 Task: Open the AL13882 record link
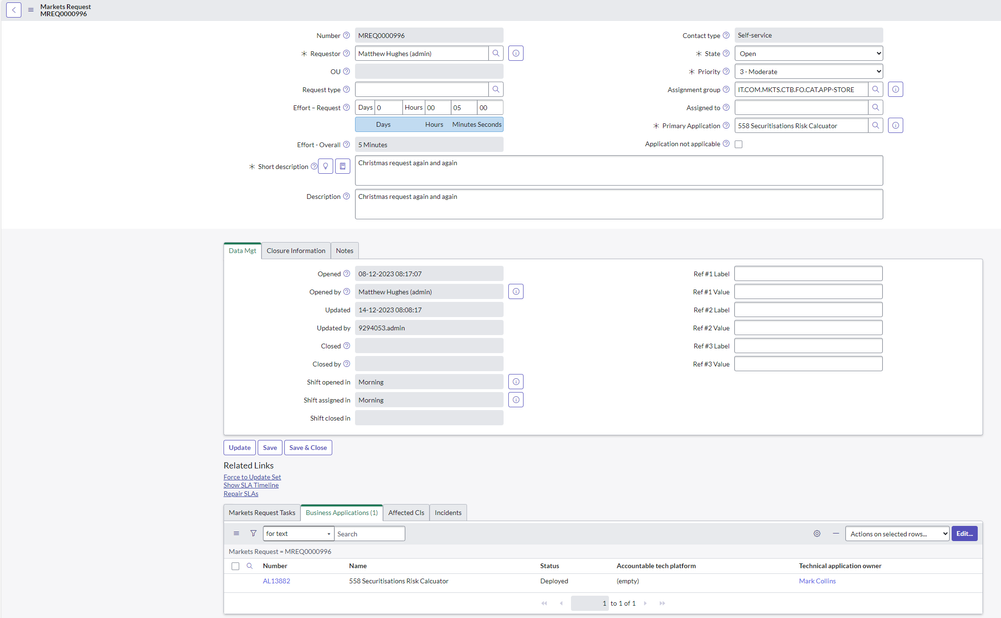276,581
